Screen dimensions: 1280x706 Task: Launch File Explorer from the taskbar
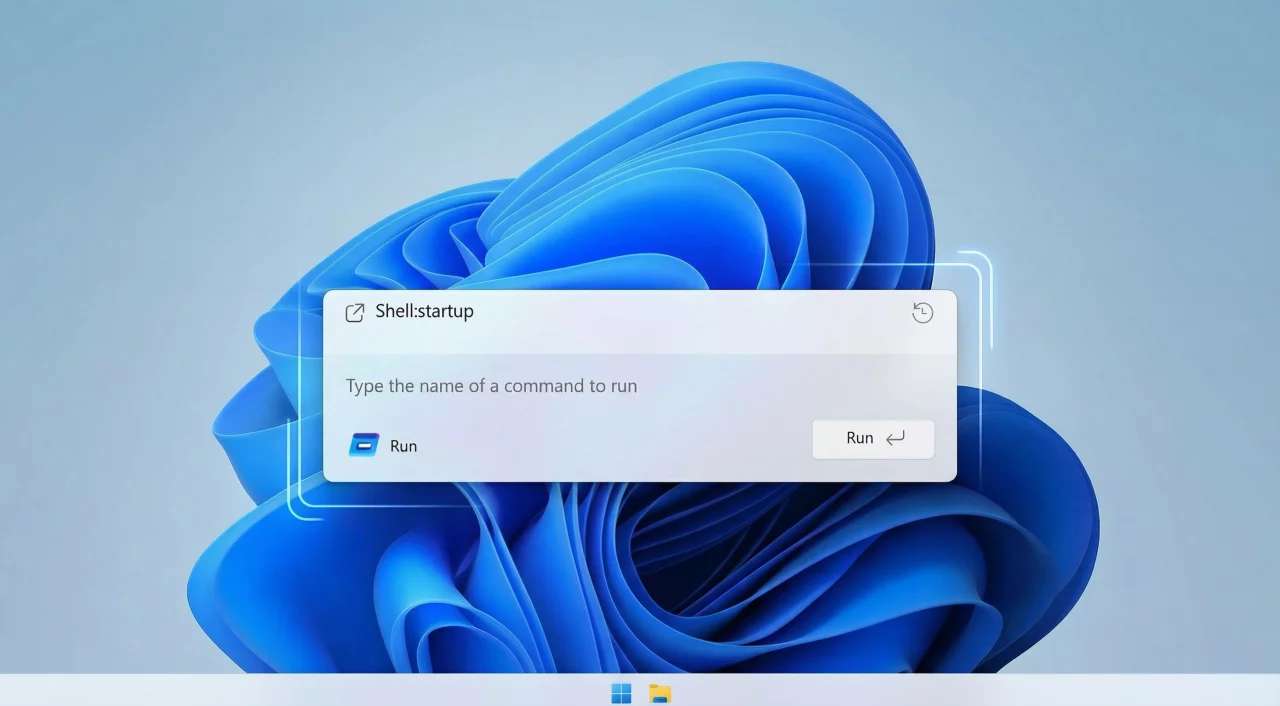pyautogui.click(x=661, y=692)
